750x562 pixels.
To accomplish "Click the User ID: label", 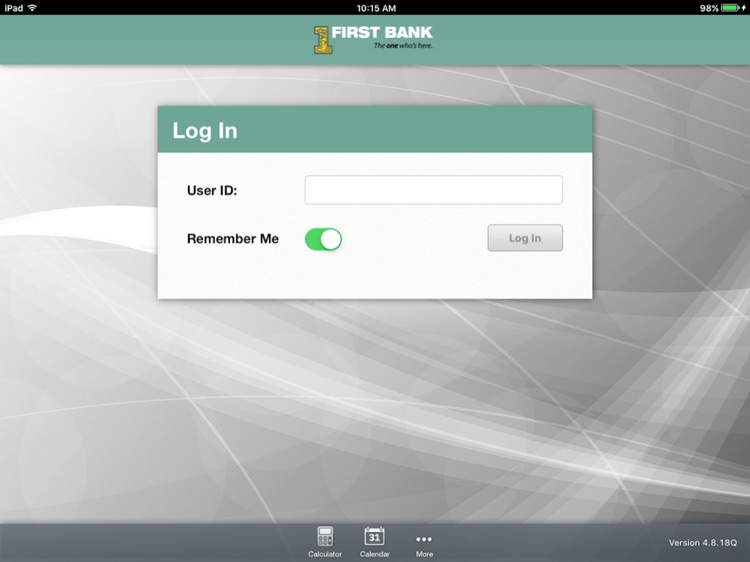I will pos(212,190).
